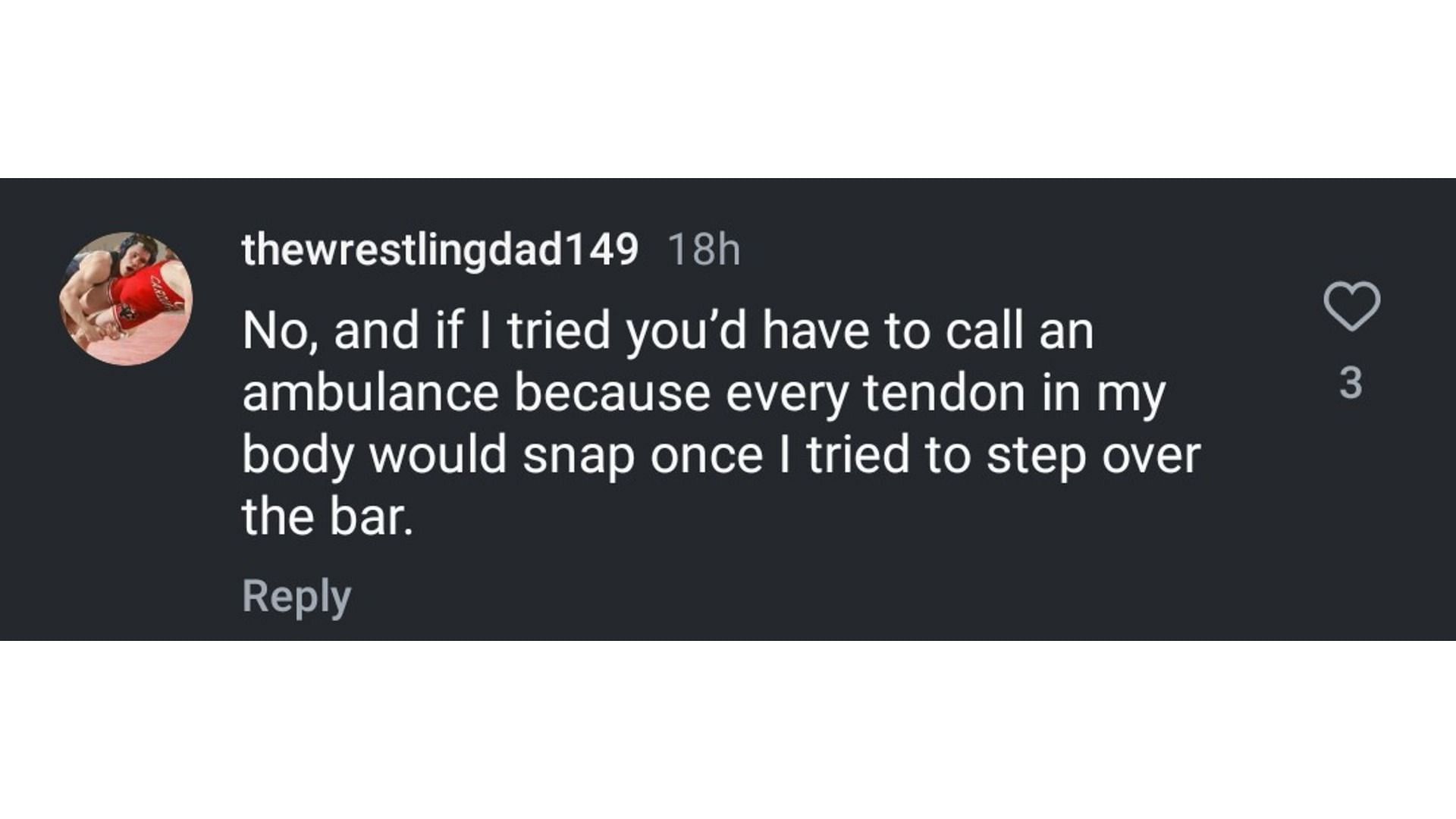Click the word "because" in the comment
Image resolution: width=1456 pixels, height=819 pixels.
[612, 393]
